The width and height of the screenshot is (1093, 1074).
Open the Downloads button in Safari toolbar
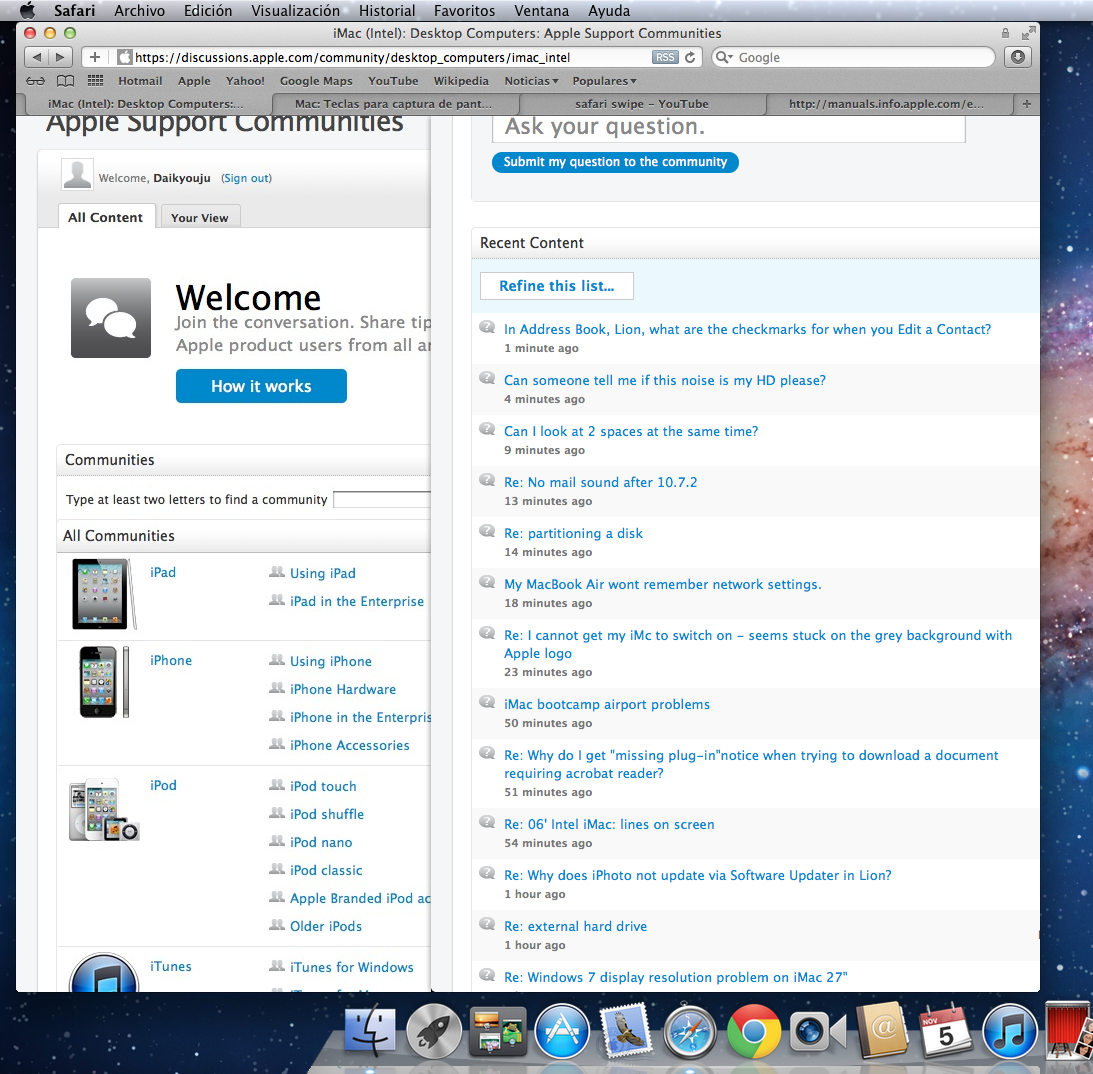(1018, 57)
